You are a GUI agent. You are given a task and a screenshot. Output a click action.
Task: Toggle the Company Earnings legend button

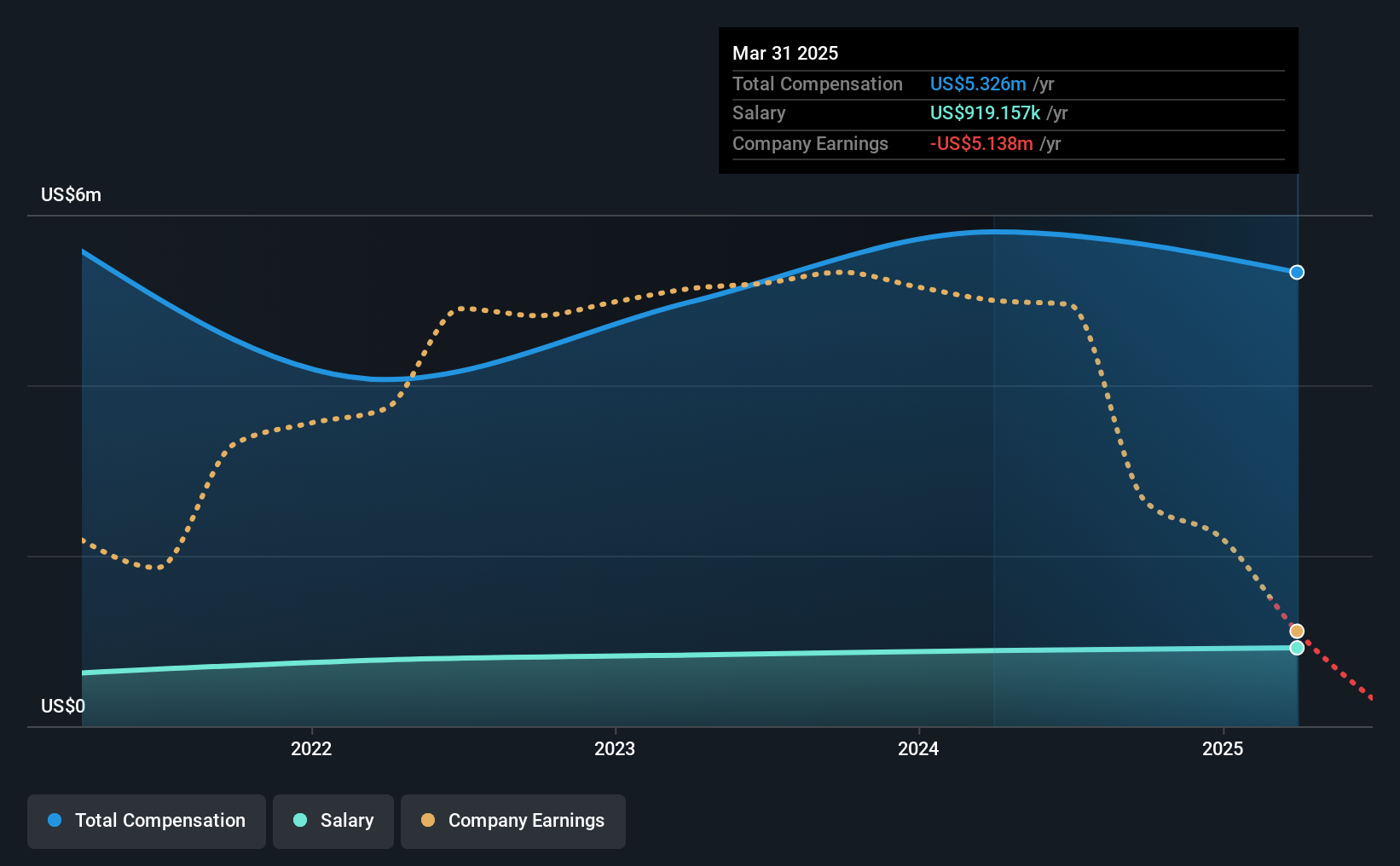tap(513, 821)
